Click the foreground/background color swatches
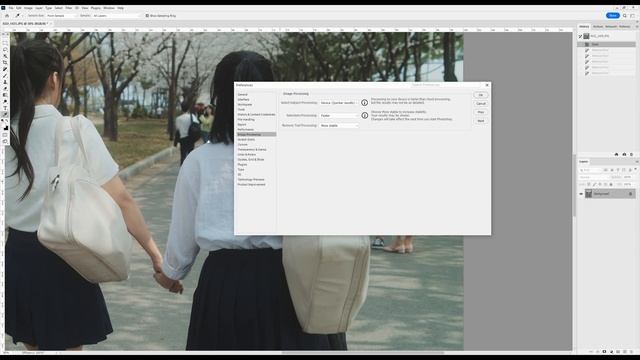640x360 pixels. pos(5,128)
